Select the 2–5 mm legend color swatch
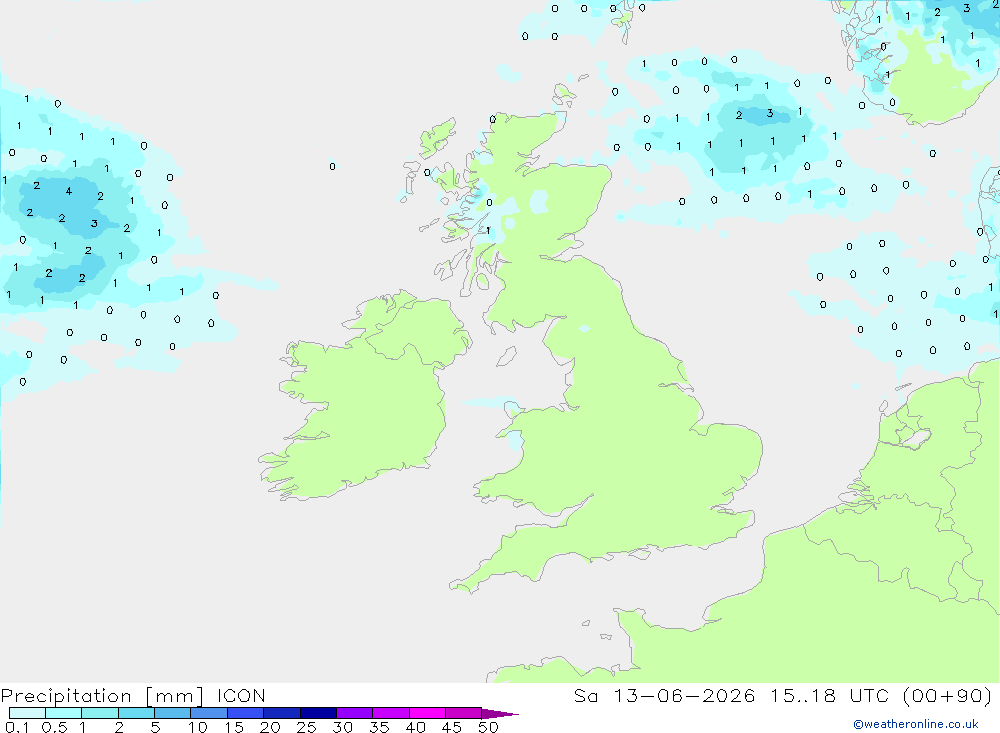Viewport: 1000px width, 733px height. click(136, 713)
